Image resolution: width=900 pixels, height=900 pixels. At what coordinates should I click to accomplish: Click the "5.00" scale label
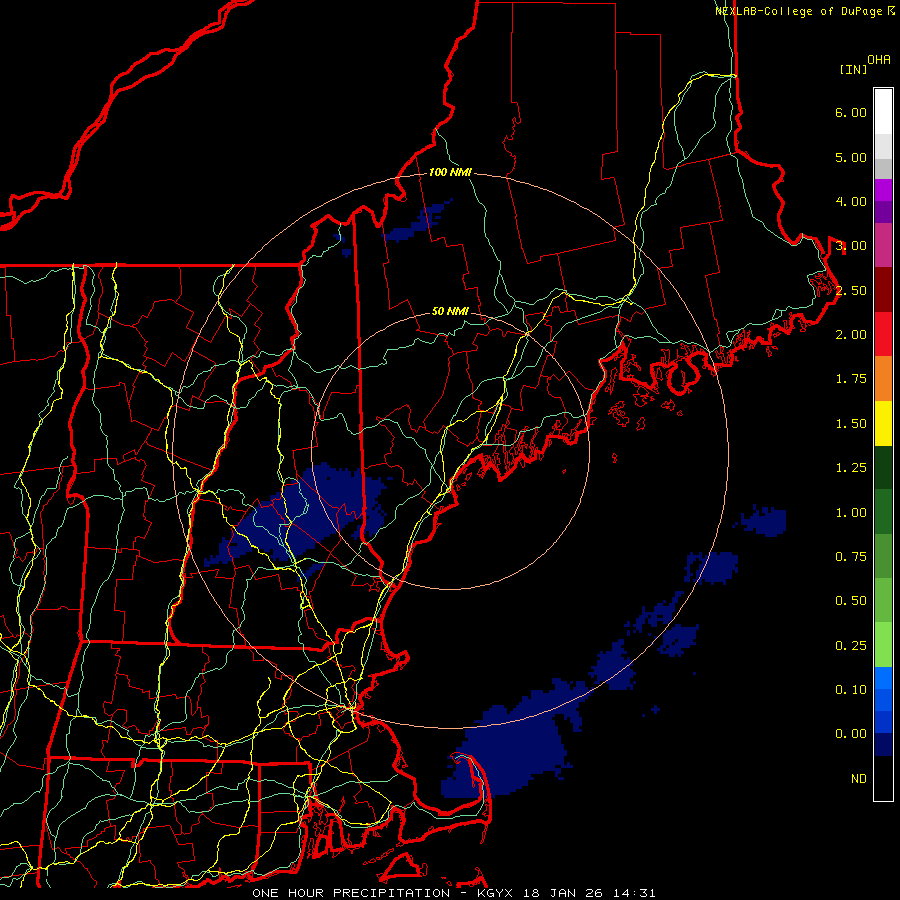[x=851, y=157]
